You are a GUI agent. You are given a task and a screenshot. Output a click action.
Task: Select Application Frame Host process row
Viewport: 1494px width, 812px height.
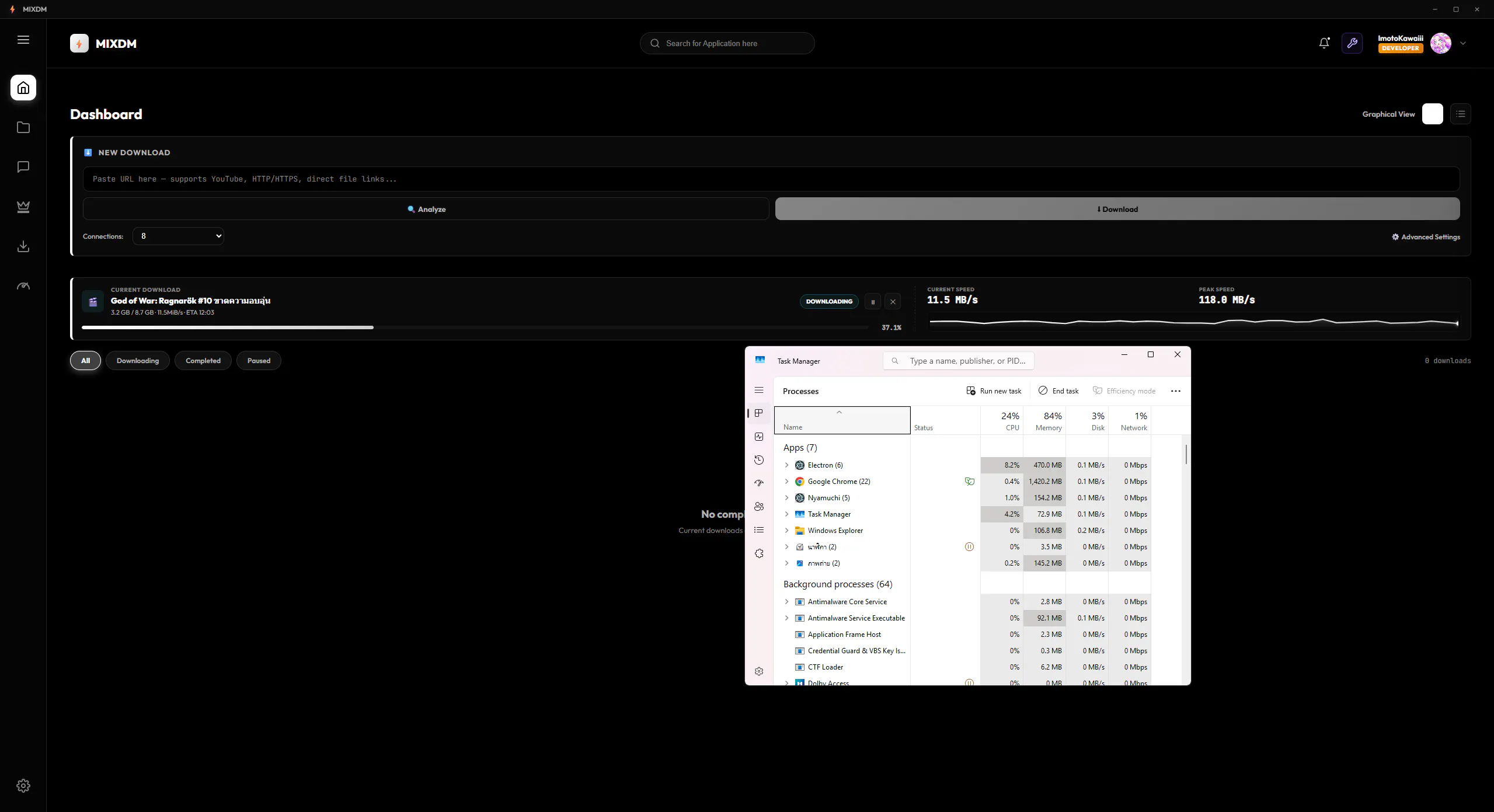point(963,635)
